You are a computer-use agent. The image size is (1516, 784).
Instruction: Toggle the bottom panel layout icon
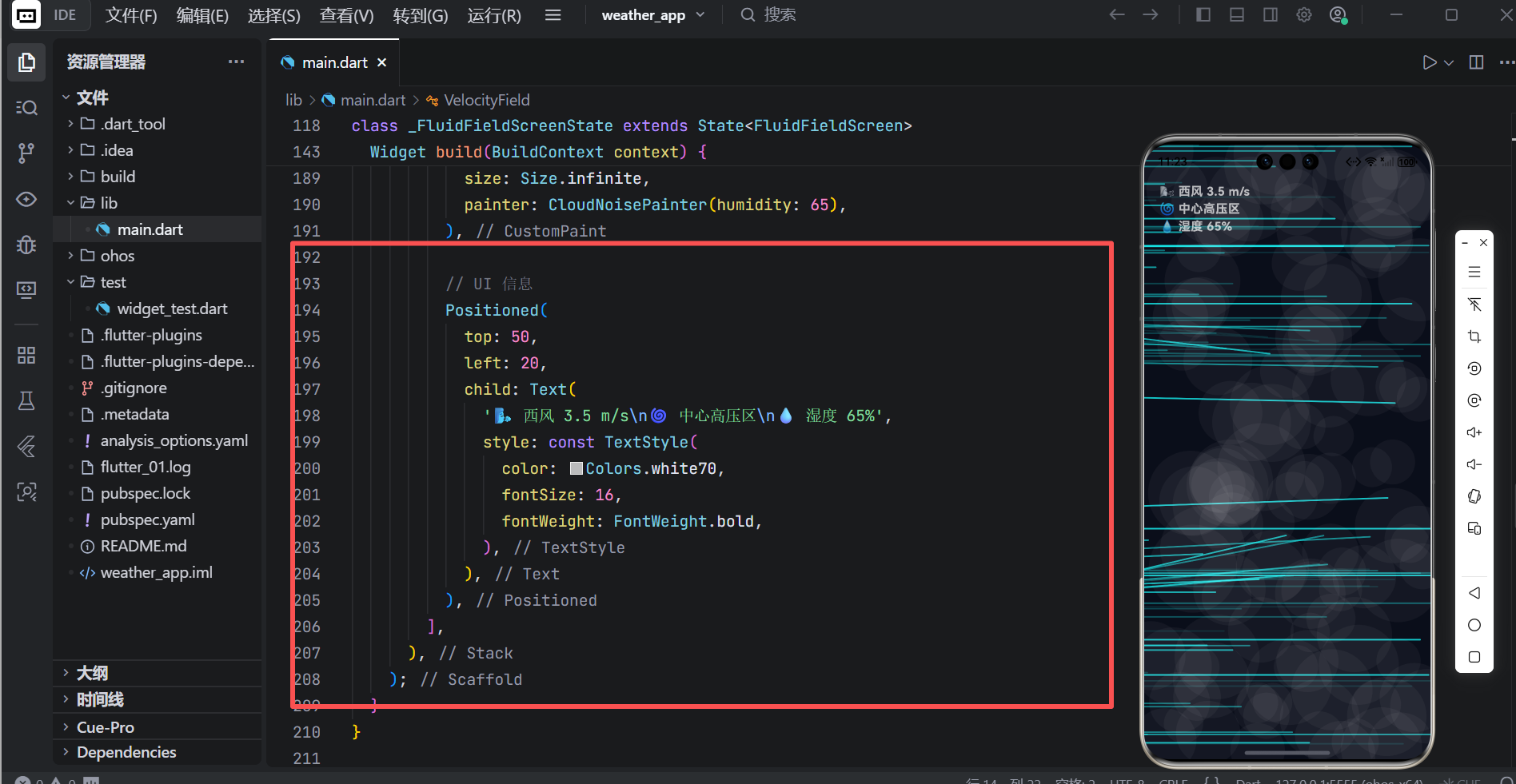click(x=1237, y=14)
